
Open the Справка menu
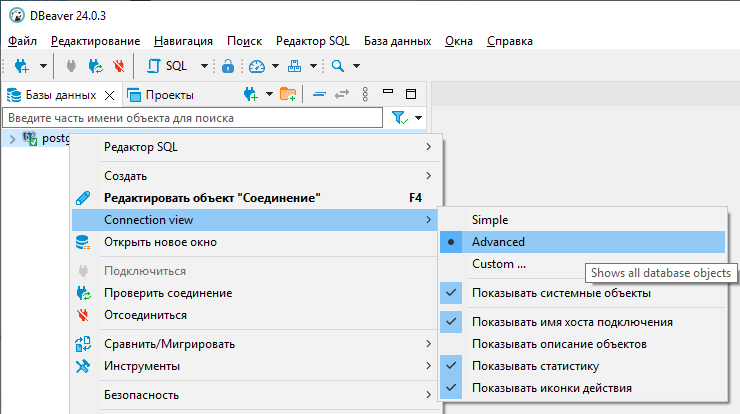(x=510, y=41)
